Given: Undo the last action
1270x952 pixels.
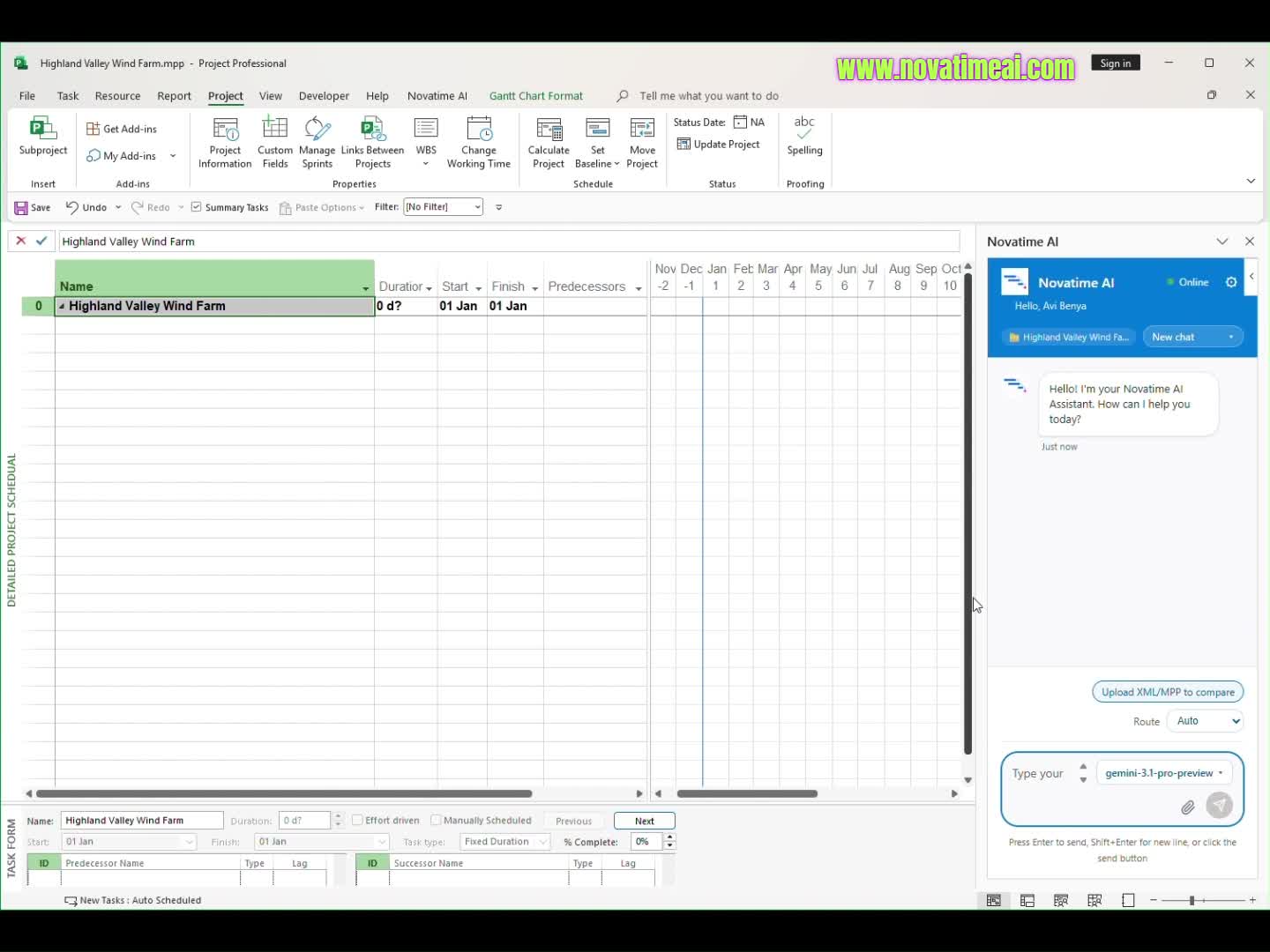Looking at the screenshot, I should pyautogui.click(x=86, y=207).
